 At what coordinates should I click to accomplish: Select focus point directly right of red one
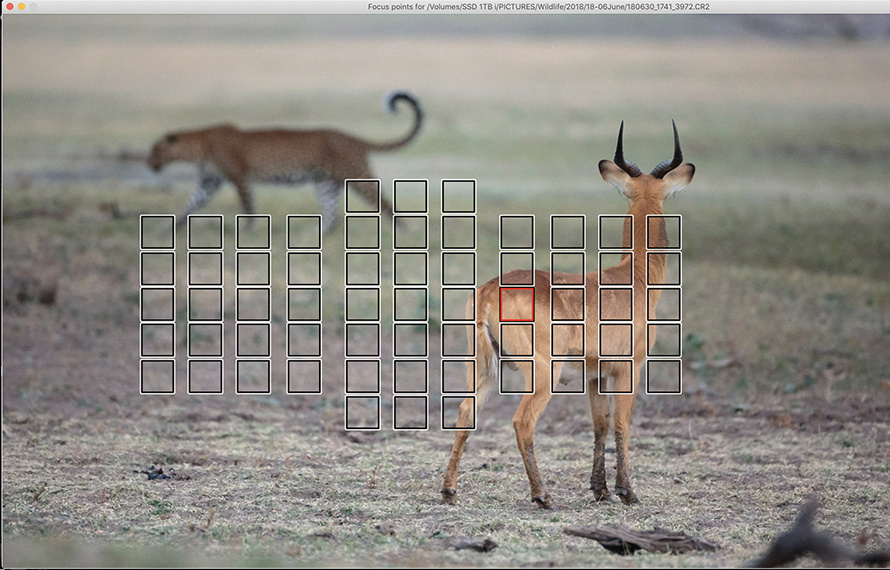pyautogui.click(x=567, y=304)
